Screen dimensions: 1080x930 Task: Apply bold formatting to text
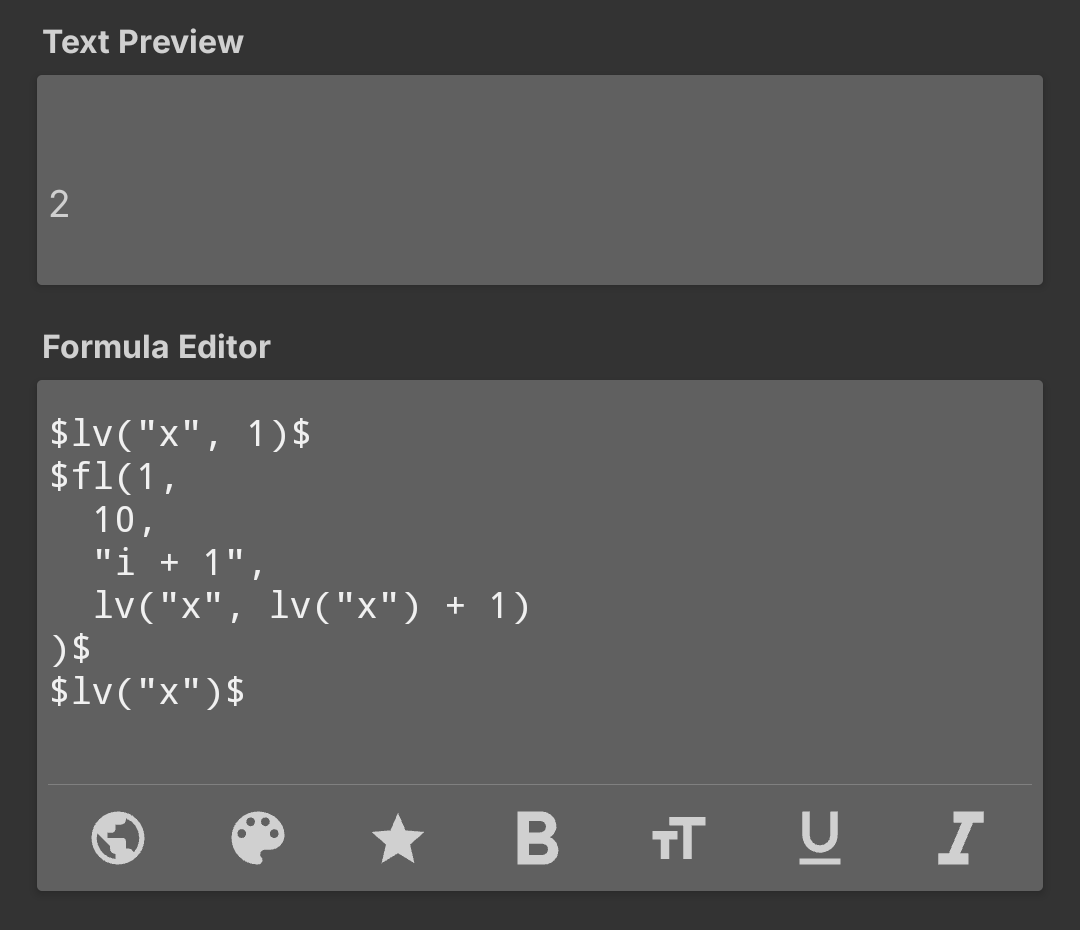point(537,838)
